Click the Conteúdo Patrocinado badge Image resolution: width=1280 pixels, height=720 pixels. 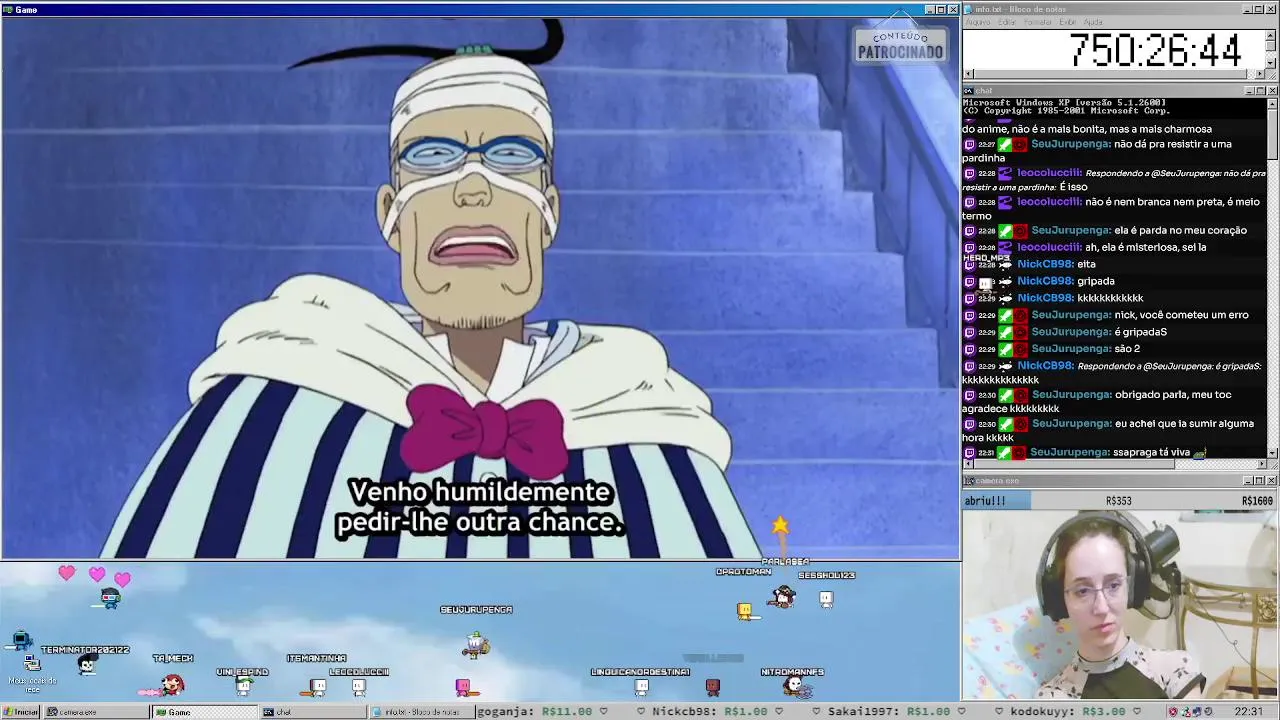pos(900,44)
